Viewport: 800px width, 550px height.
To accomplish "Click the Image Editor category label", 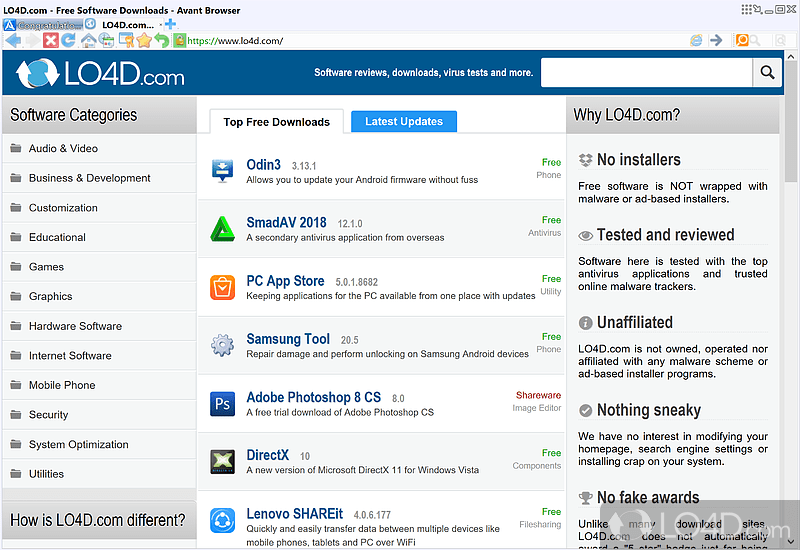I will coord(536,408).
